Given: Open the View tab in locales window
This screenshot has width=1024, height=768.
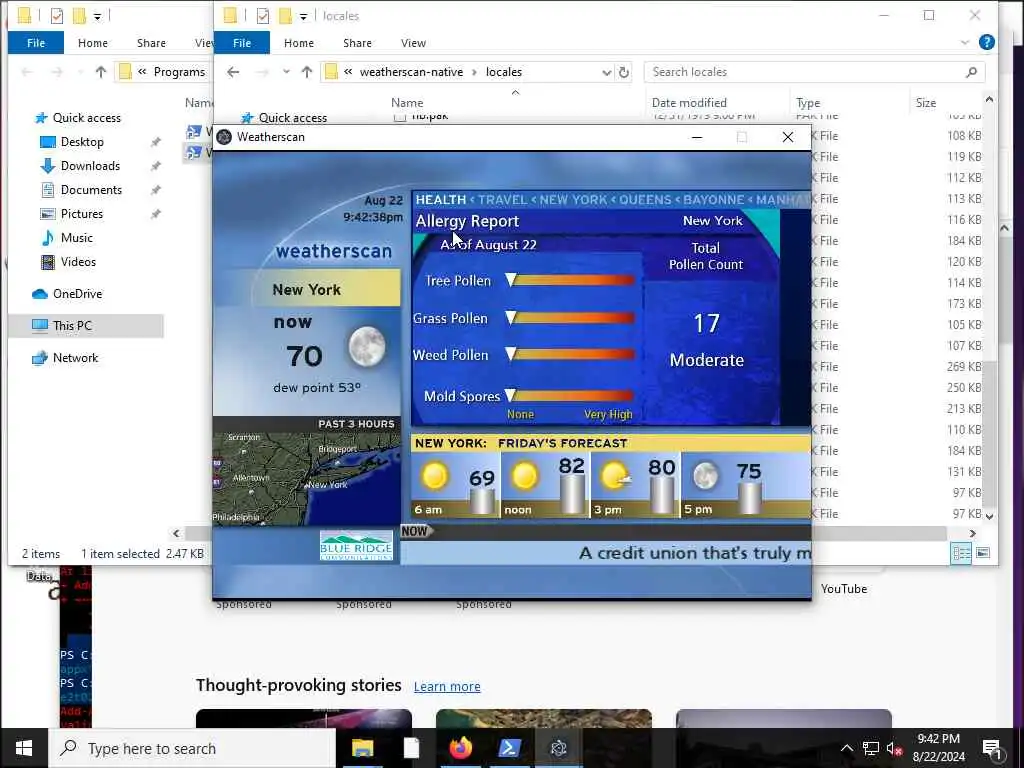Looking at the screenshot, I should (x=413, y=43).
